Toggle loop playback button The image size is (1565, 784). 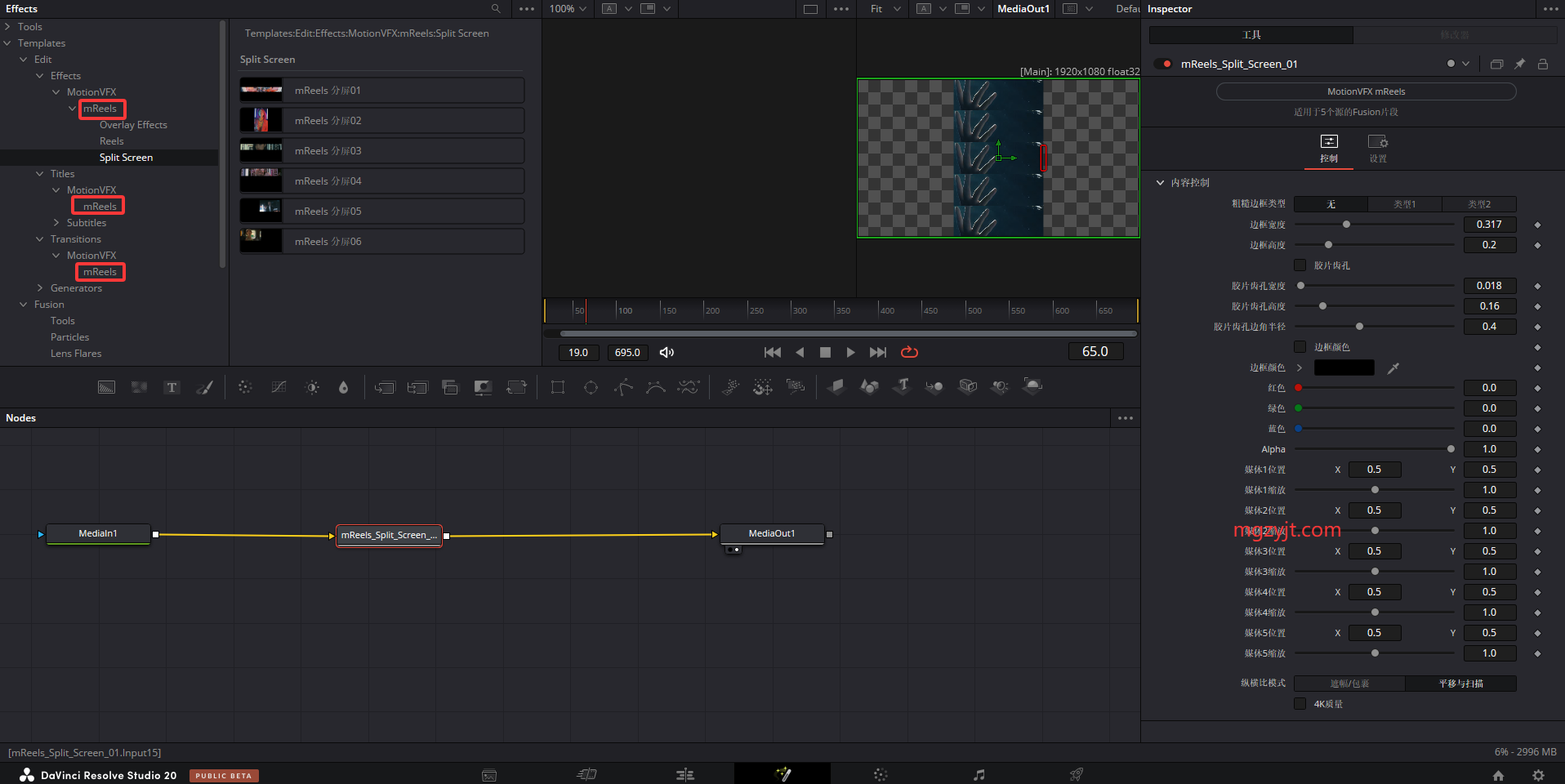(x=909, y=352)
